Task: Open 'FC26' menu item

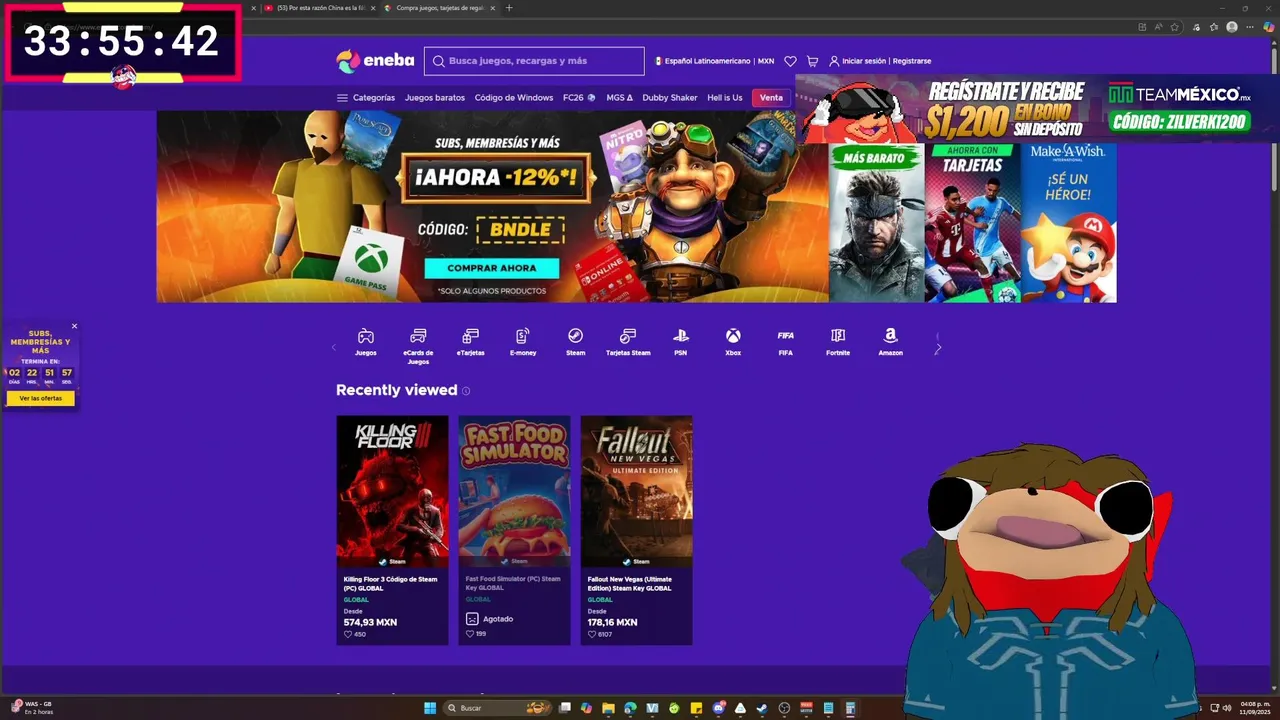Action: (x=579, y=98)
